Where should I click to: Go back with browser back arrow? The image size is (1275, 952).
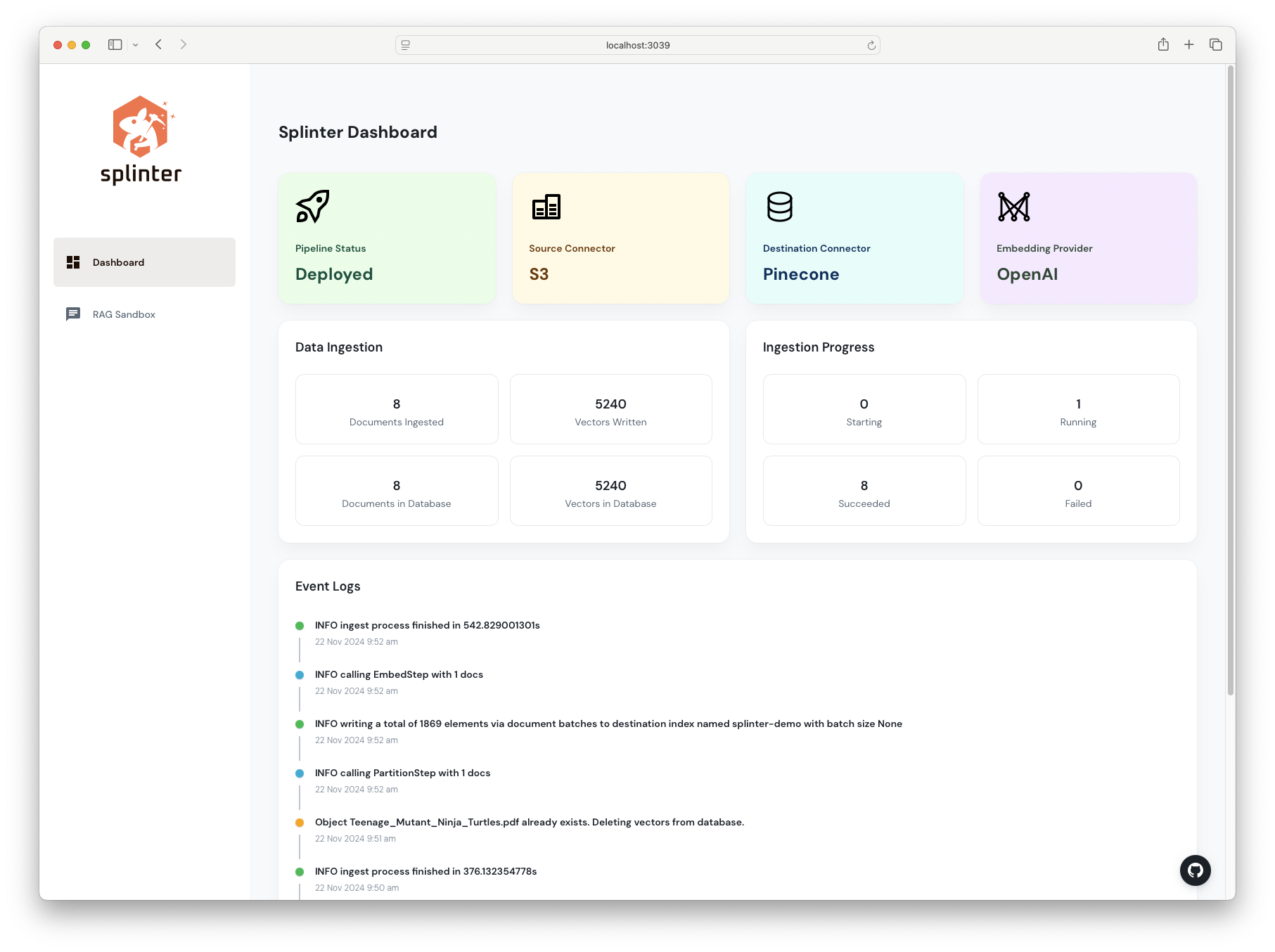pyautogui.click(x=159, y=44)
